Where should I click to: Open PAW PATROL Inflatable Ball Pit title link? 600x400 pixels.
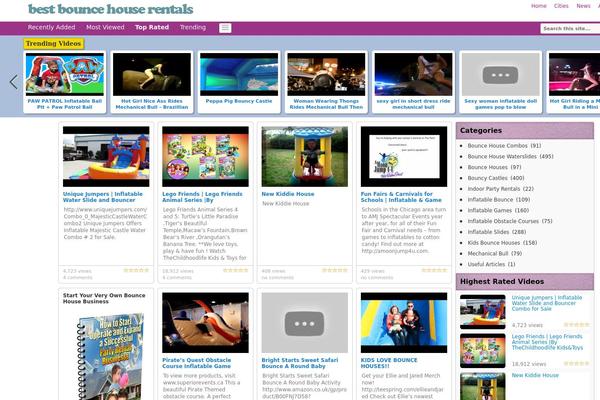coord(65,104)
